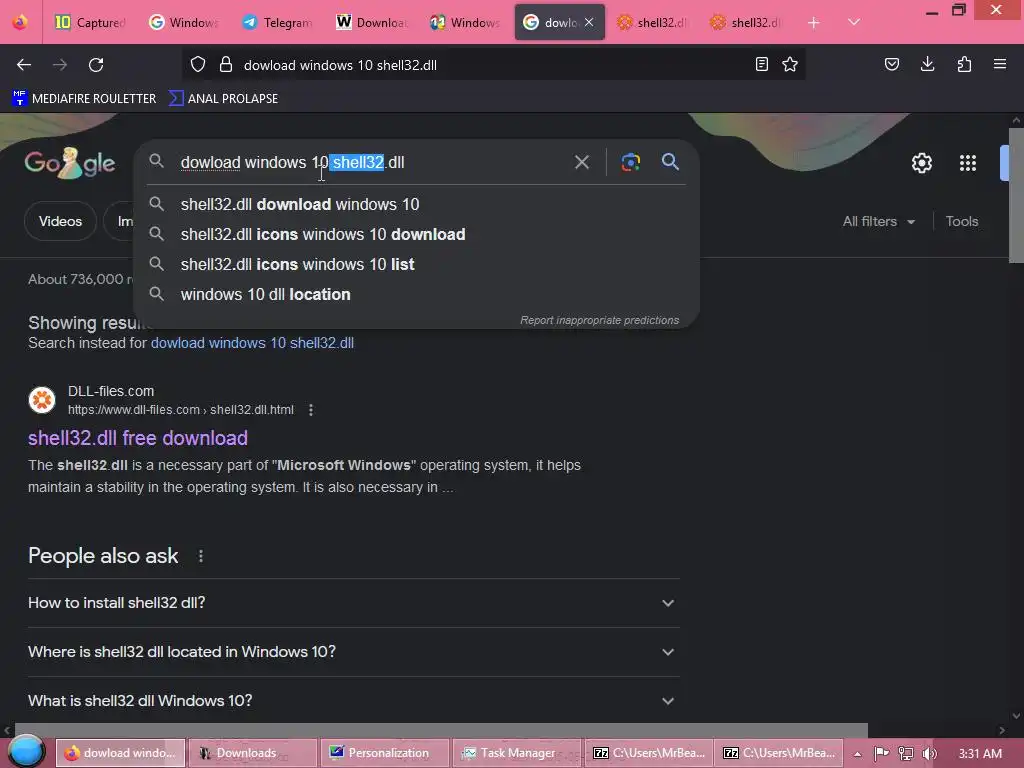Open the All filters dropdown
The height and width of the screenshot is (768, 1024).
[x=878, y=221]
